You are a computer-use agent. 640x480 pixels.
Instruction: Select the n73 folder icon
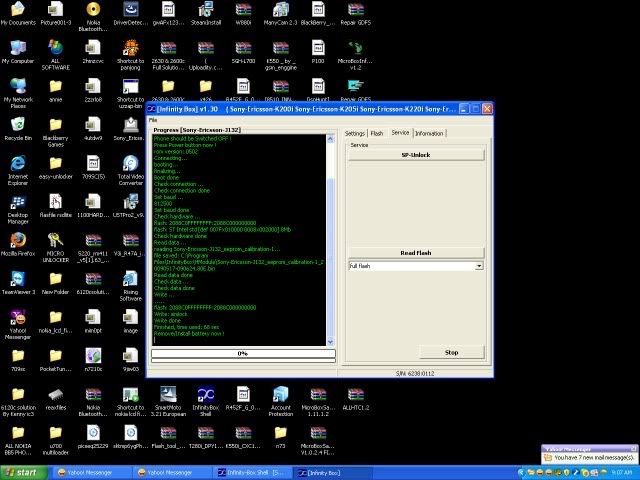(281, 437)
